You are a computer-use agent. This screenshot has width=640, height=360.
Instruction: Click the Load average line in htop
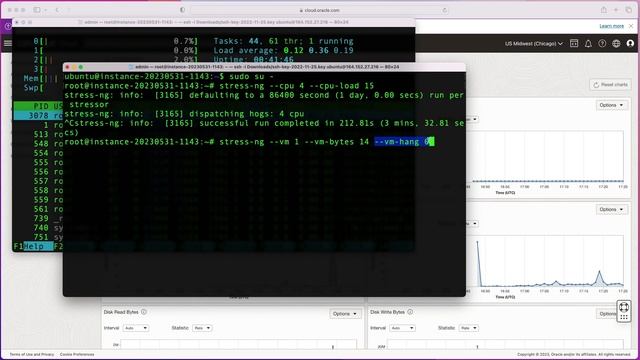(x=283, y=51)
